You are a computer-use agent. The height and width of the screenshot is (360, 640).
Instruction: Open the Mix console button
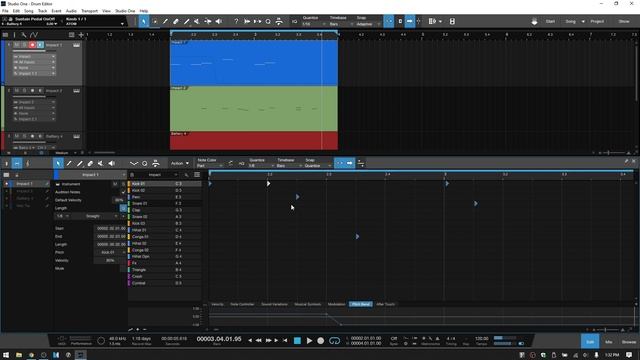[609, 342]
